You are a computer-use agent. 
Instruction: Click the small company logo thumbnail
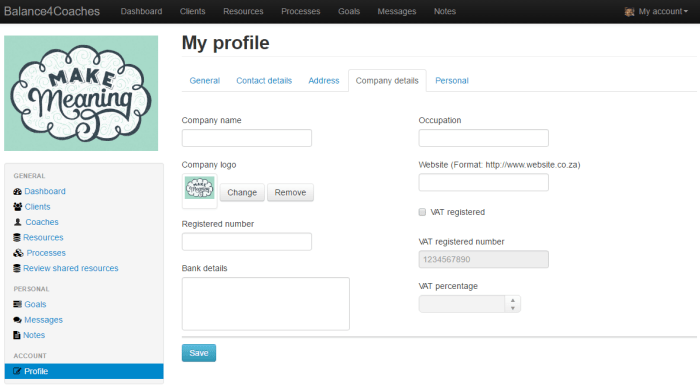[200, 188]
